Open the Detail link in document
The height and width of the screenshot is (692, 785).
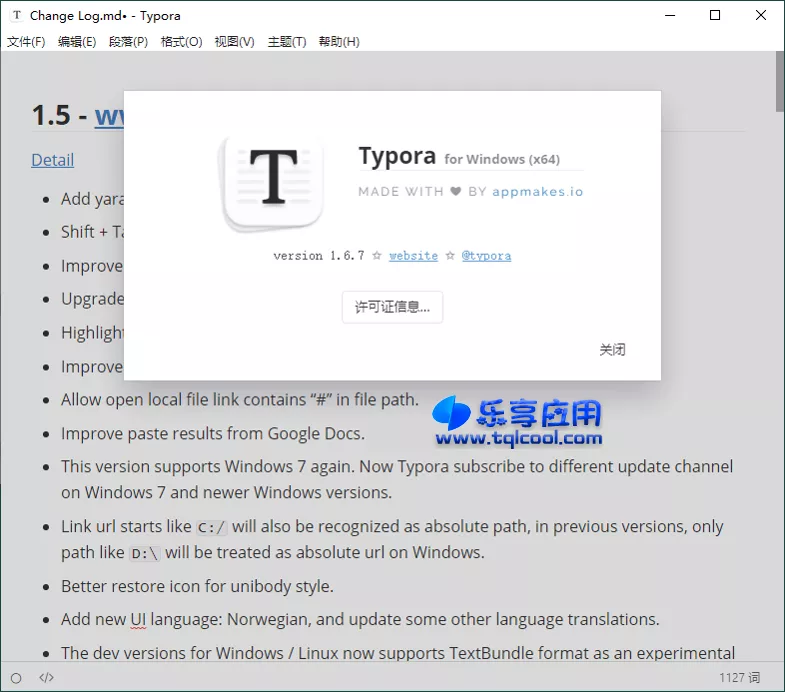coord(53,160)
